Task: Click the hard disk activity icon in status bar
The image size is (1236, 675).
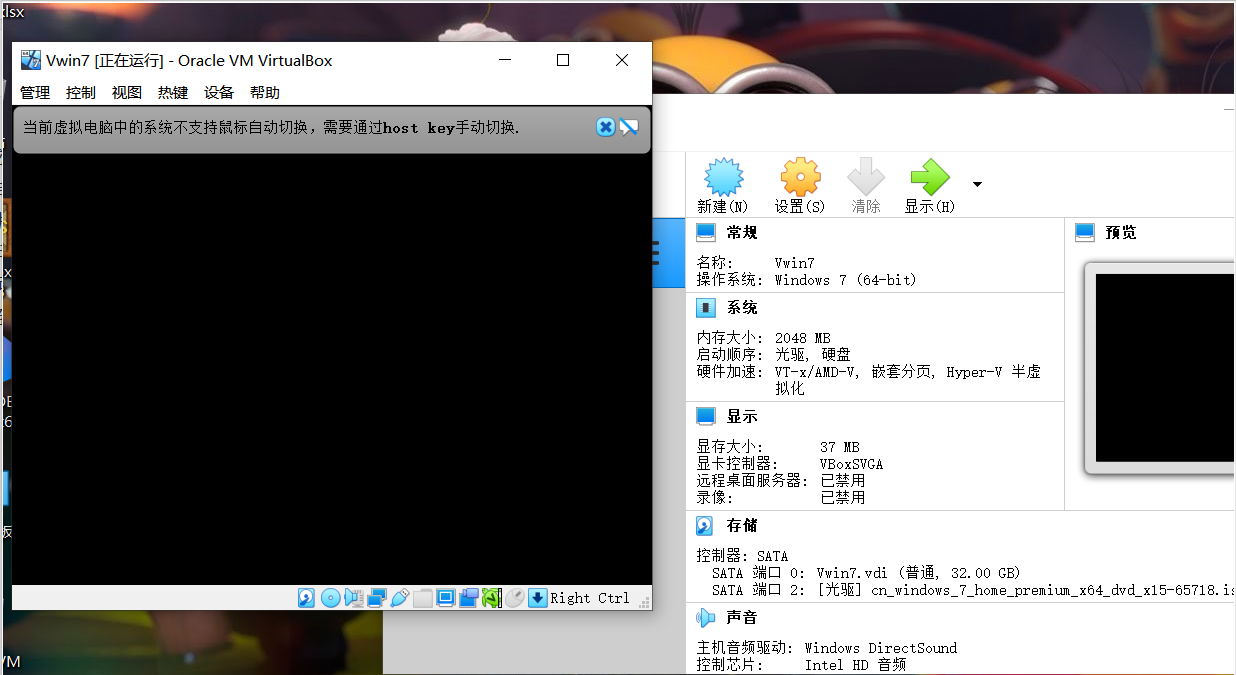Action: click(305, 597)
